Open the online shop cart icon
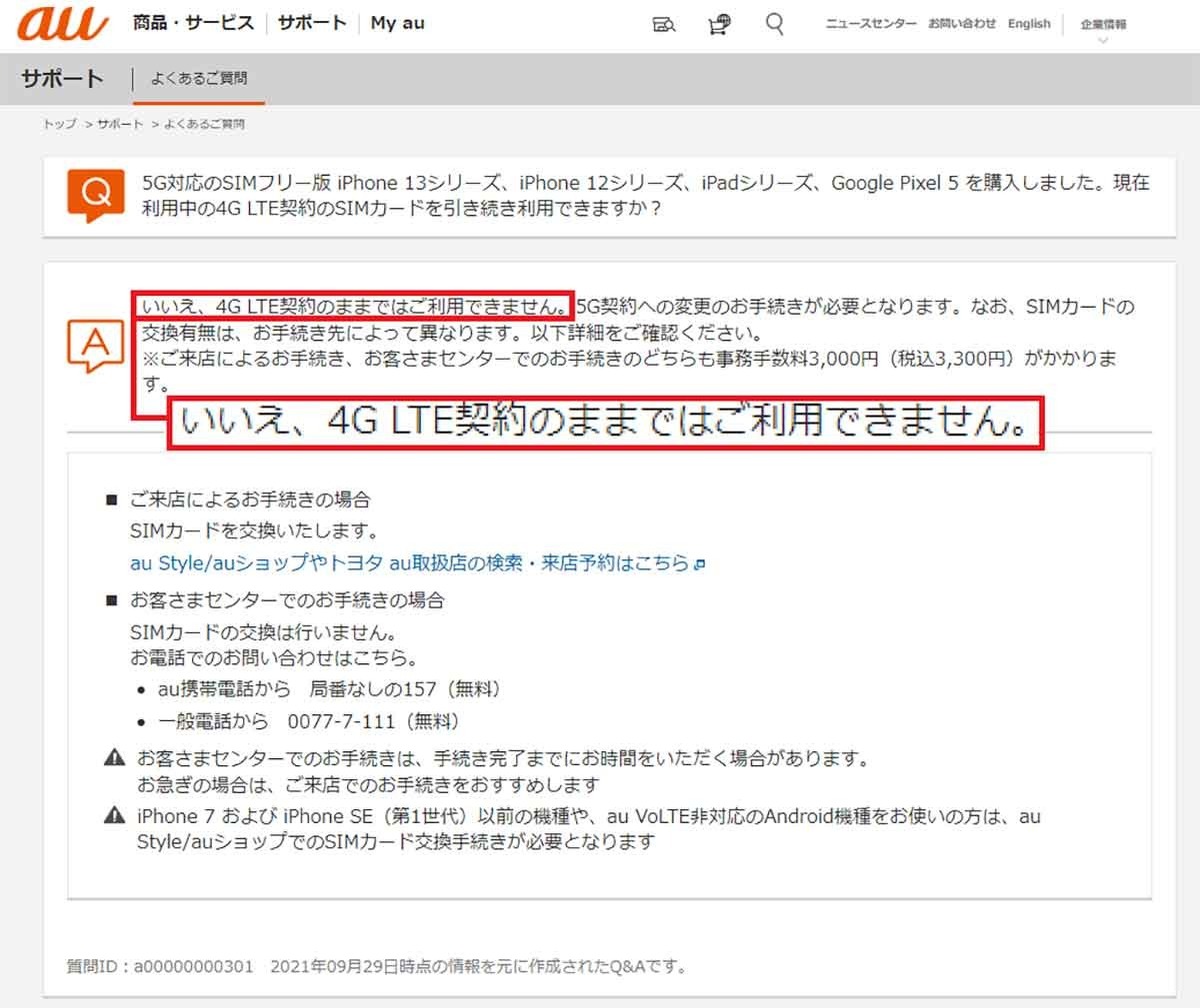This screenshot has width=1200, height=1008. point(718,24)
